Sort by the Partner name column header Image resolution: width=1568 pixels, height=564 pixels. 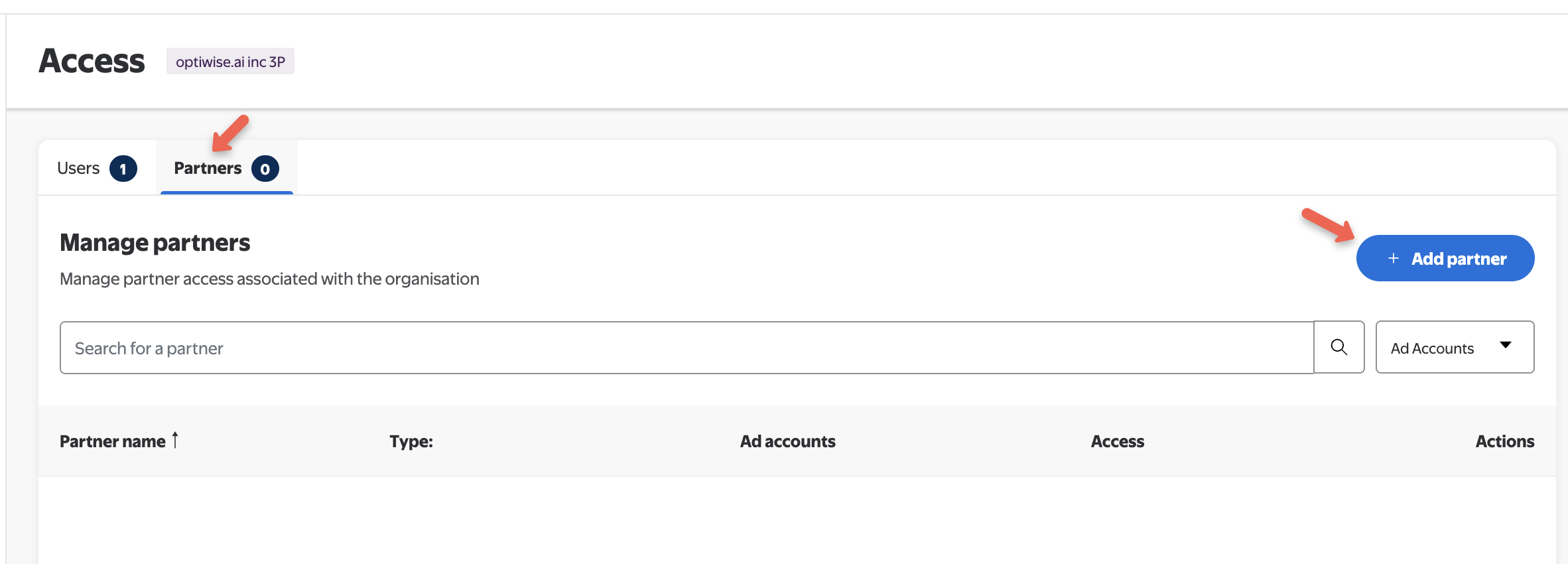pos(113,441)
